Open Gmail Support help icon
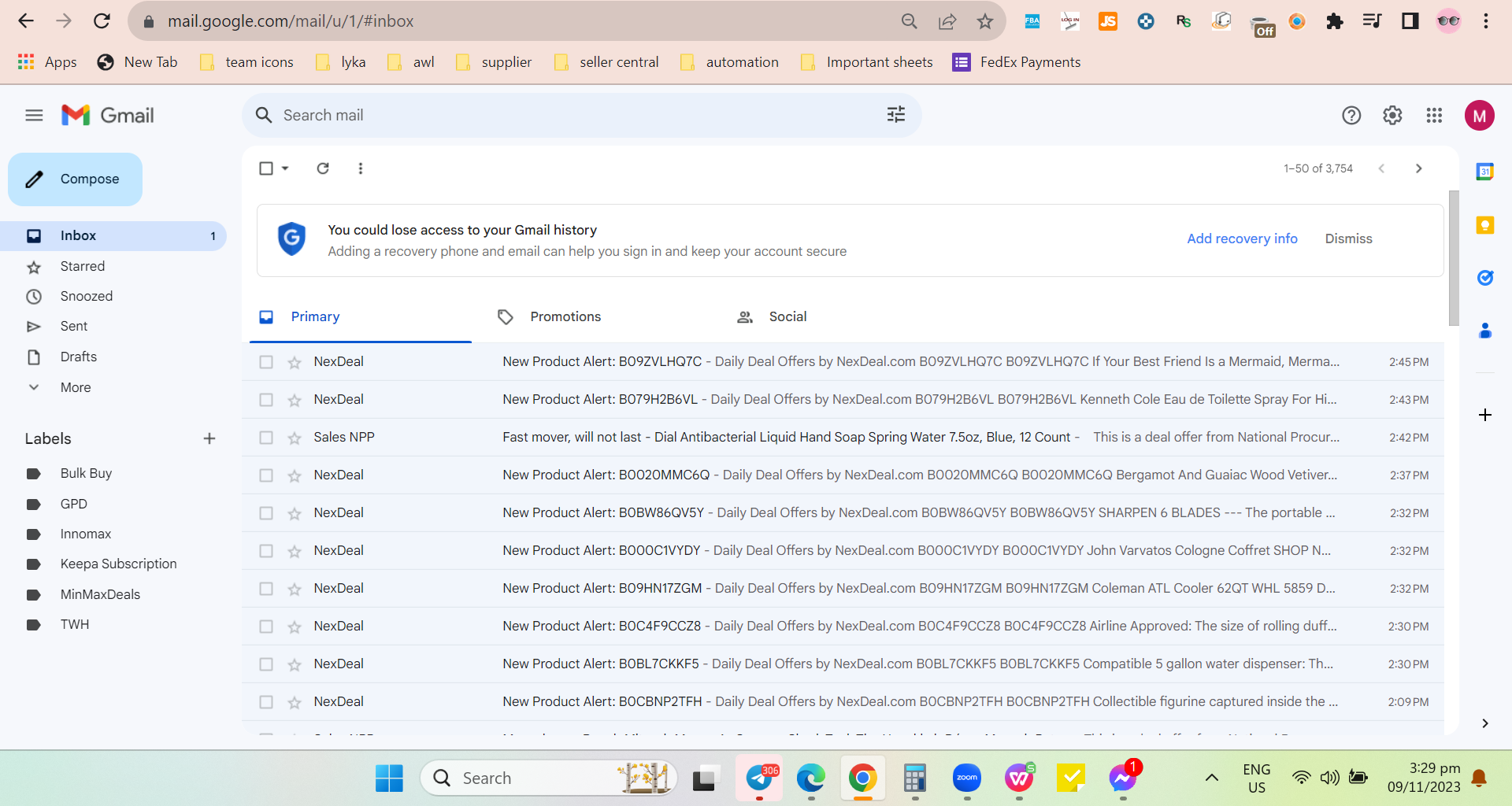 point(1351,116)
